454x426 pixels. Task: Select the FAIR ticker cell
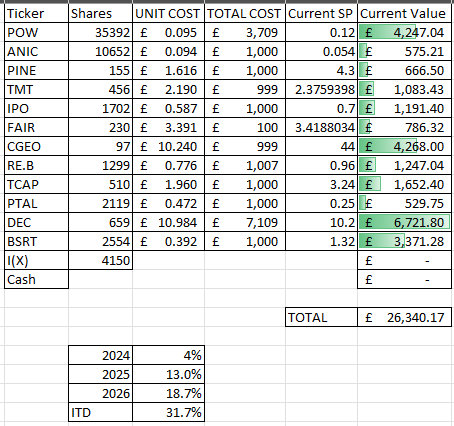click(x=36, y=127)
